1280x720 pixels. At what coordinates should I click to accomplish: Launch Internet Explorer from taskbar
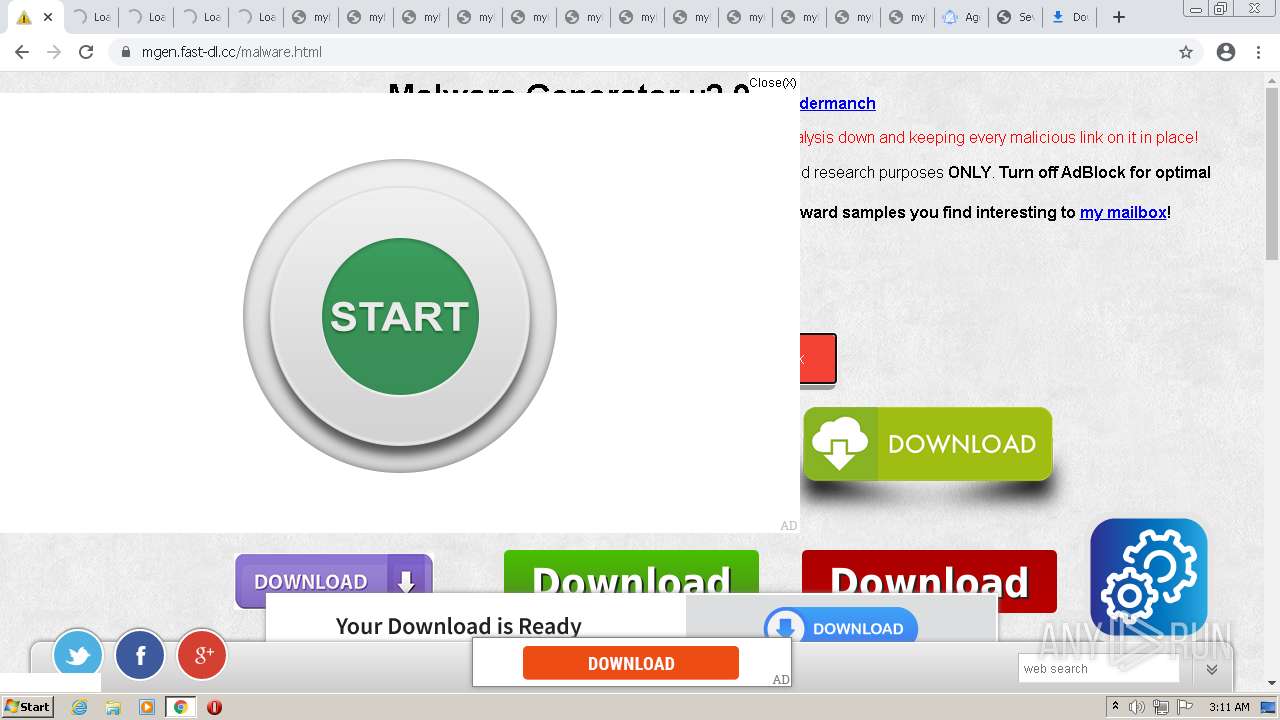tap(79, 707)
